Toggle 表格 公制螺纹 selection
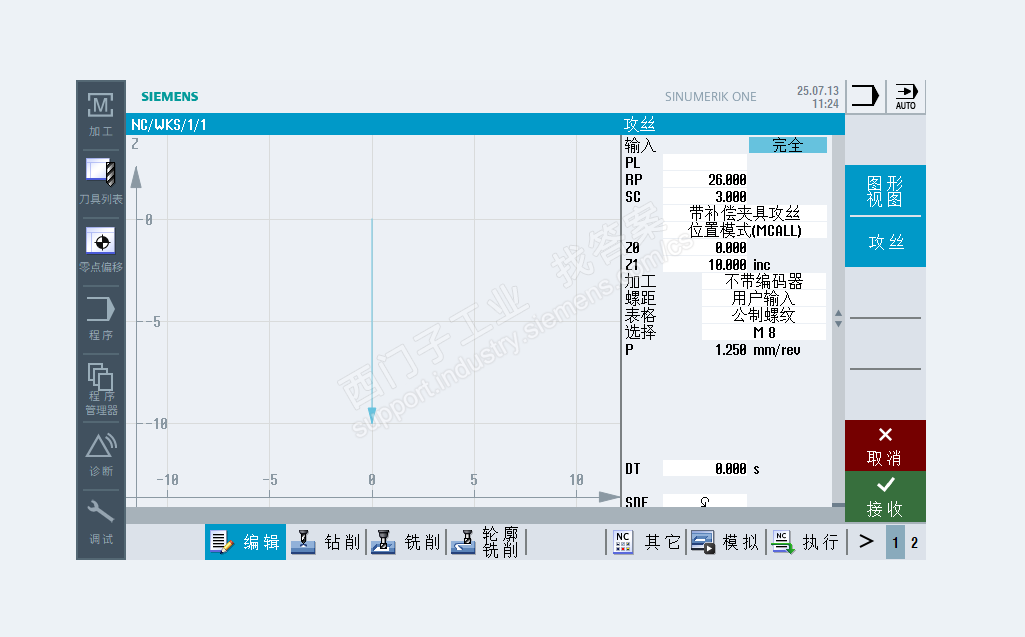 [x=764, y=315]
